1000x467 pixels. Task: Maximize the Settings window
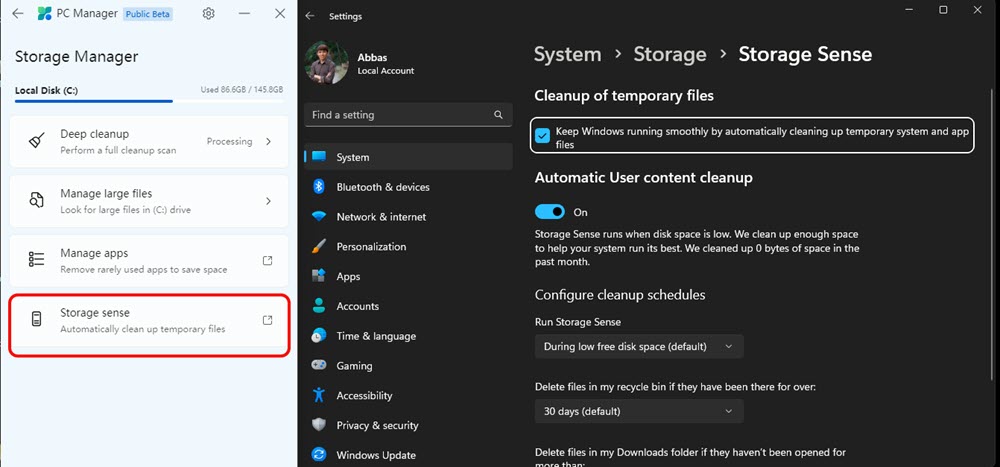click(x=943, y=10)
